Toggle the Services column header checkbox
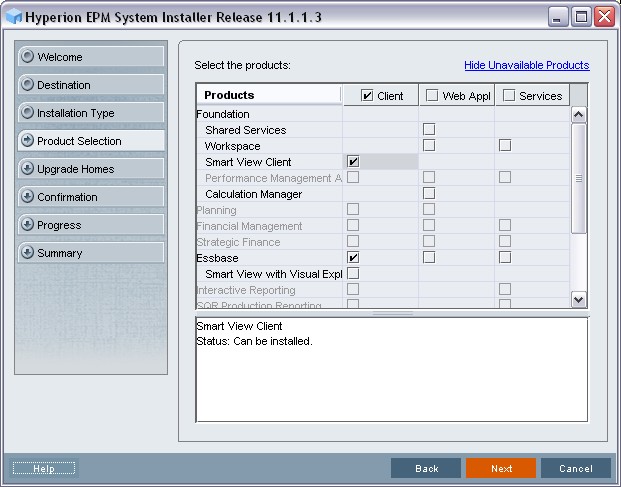The width and height of the screenshot is (621, 487). coord(509,95)
